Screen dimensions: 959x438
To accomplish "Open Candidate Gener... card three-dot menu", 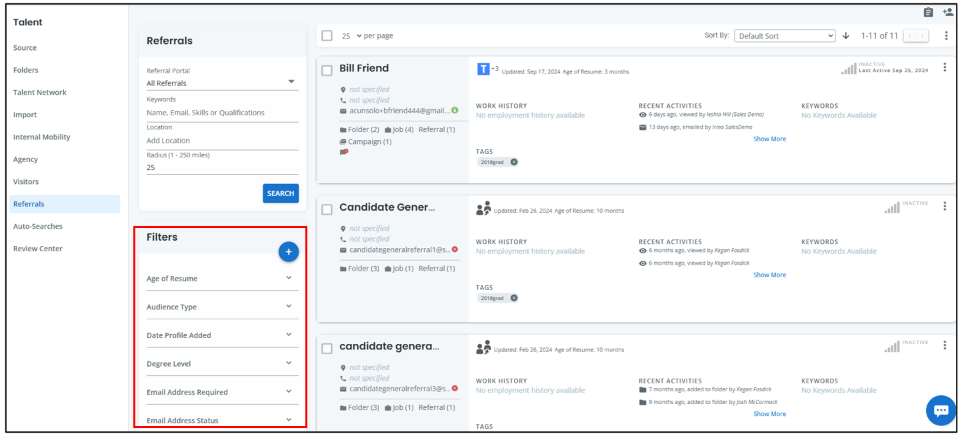I will coord(945,207).
